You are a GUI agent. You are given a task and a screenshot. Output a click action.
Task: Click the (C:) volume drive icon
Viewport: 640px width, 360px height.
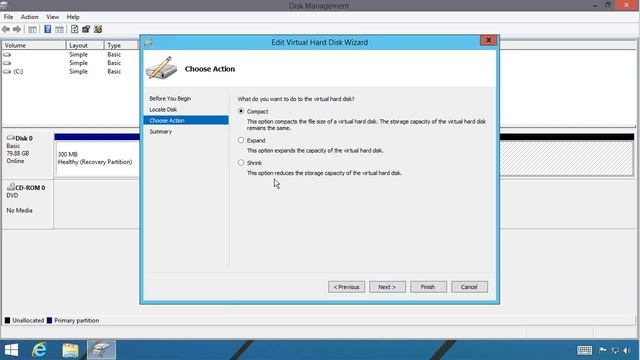click(x=7, y=71)
